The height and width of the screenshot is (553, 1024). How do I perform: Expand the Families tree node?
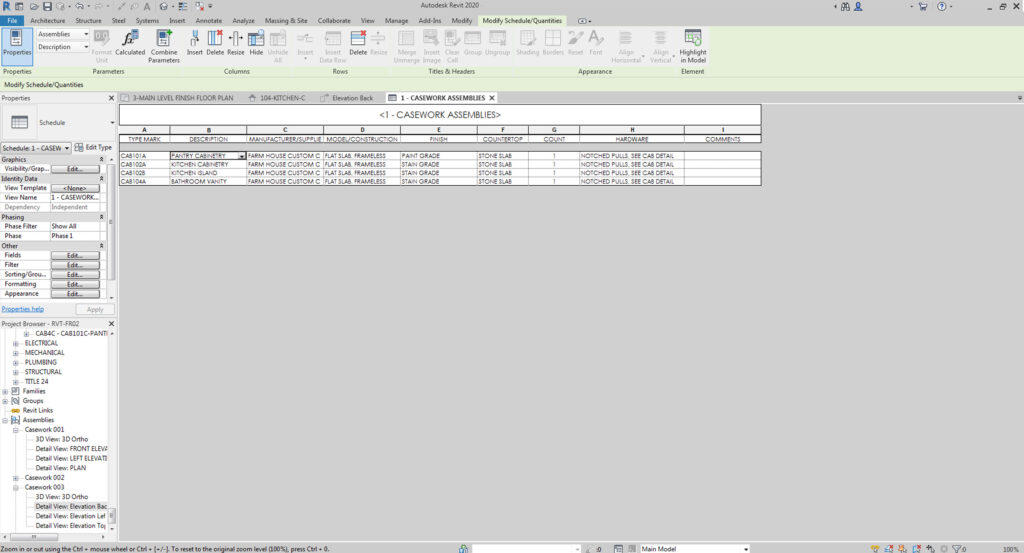pos(5,391)
